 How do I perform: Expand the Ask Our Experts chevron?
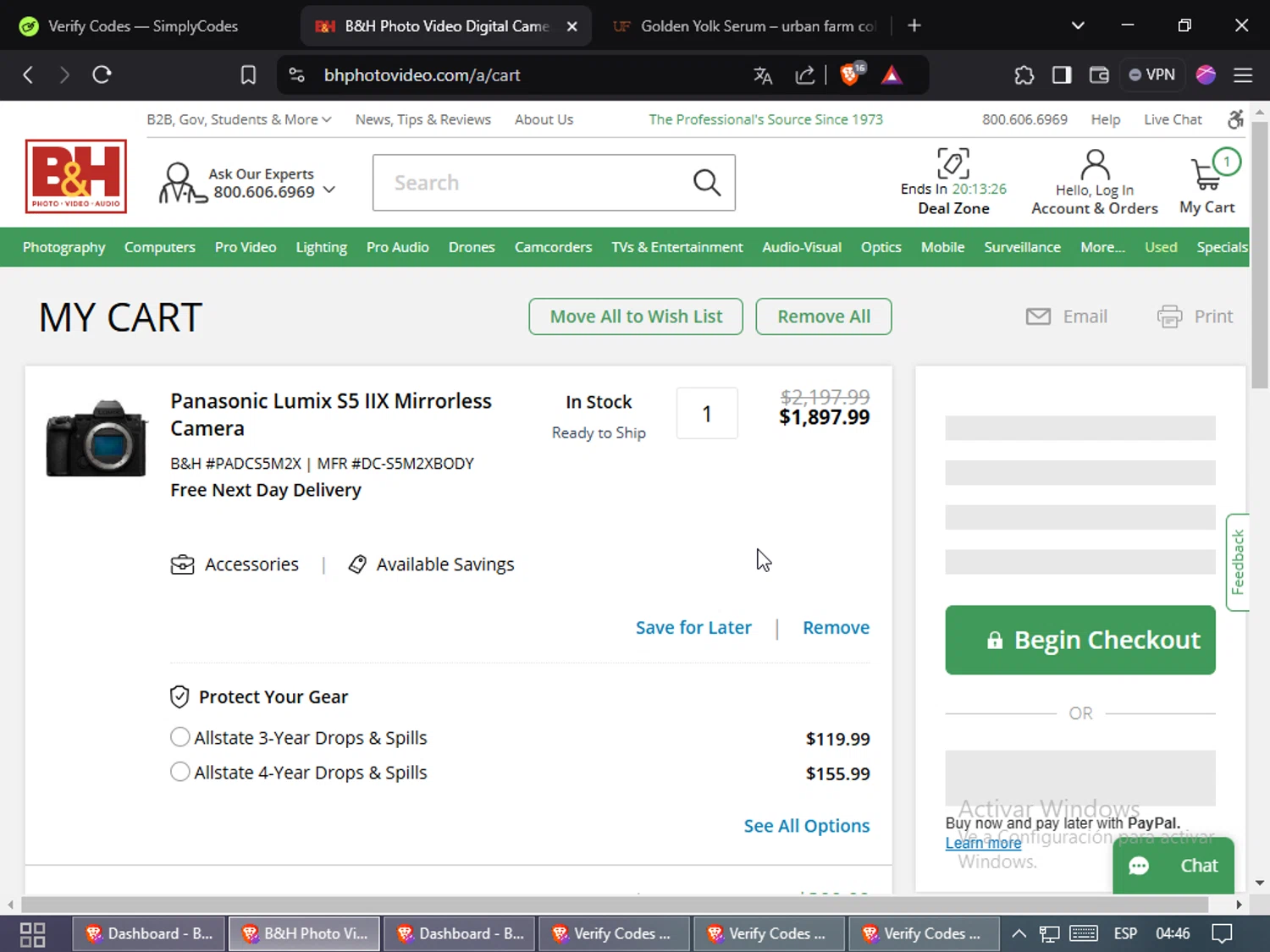point(329,190)
